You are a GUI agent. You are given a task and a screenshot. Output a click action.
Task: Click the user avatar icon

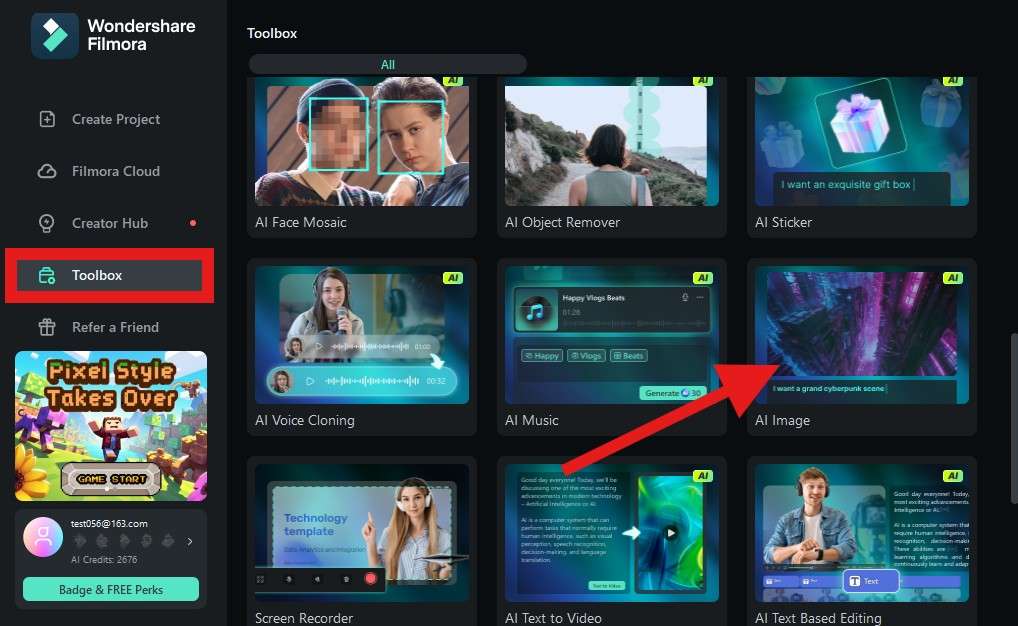(x=43, y=537)
